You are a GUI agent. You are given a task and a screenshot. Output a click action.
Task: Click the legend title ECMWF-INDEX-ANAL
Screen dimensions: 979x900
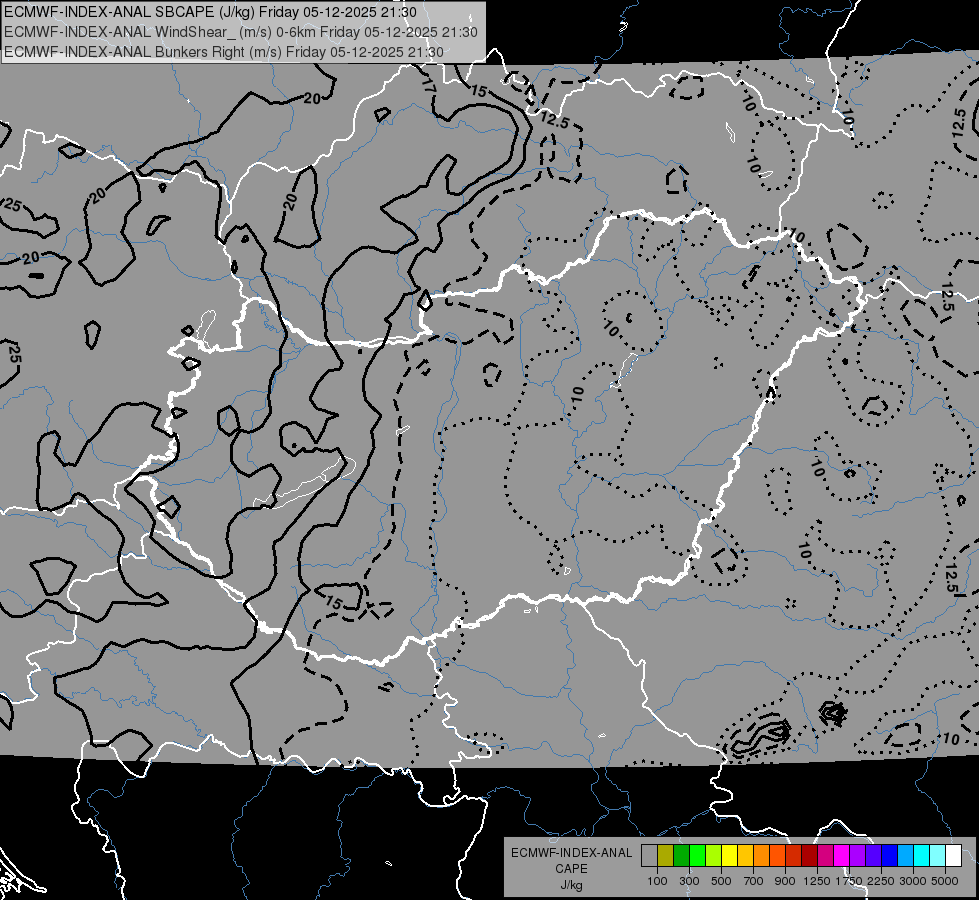coord(571,853)
